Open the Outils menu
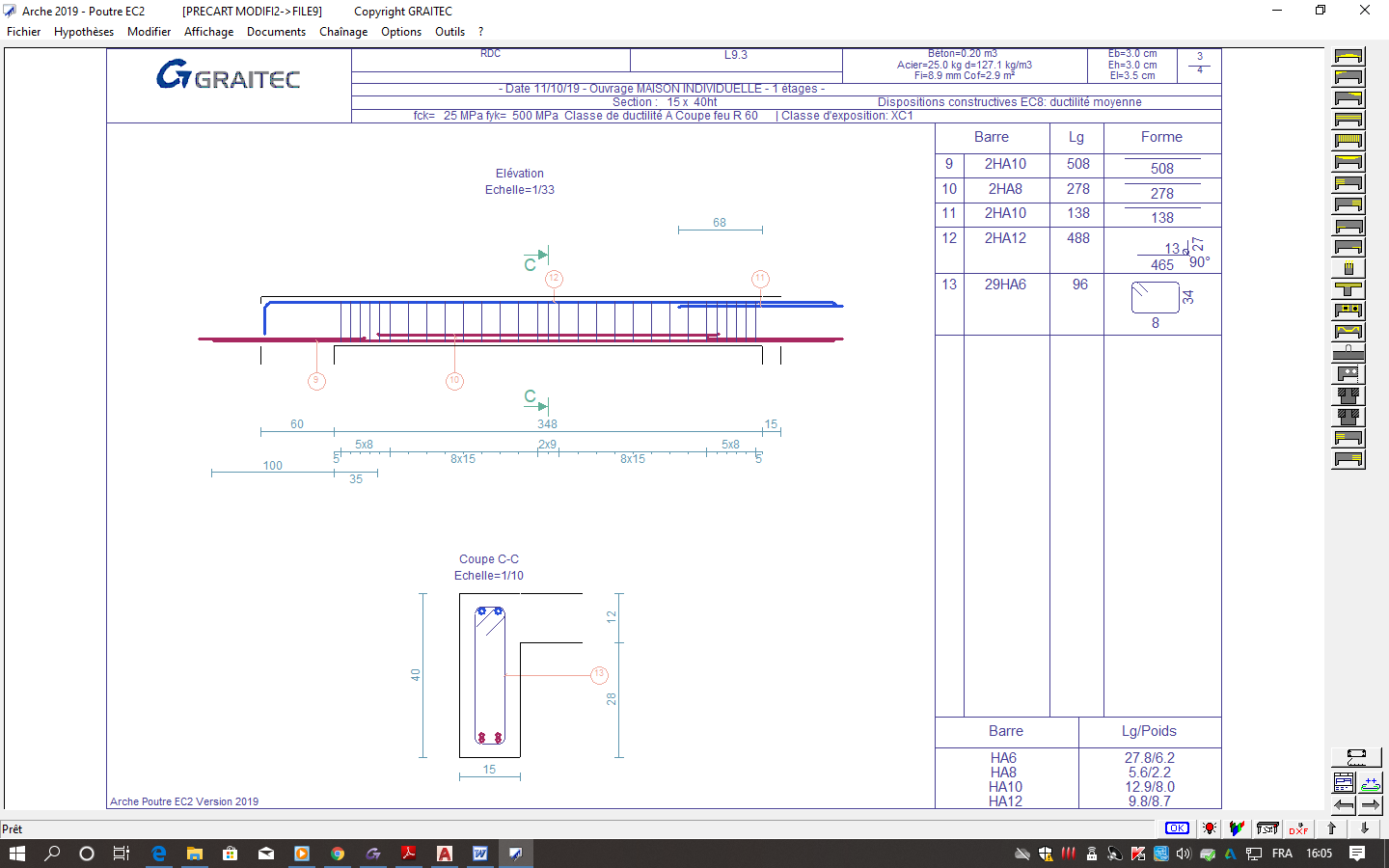Image resolution: width=1389 pixels, height=868 pixels. (449, 32)
